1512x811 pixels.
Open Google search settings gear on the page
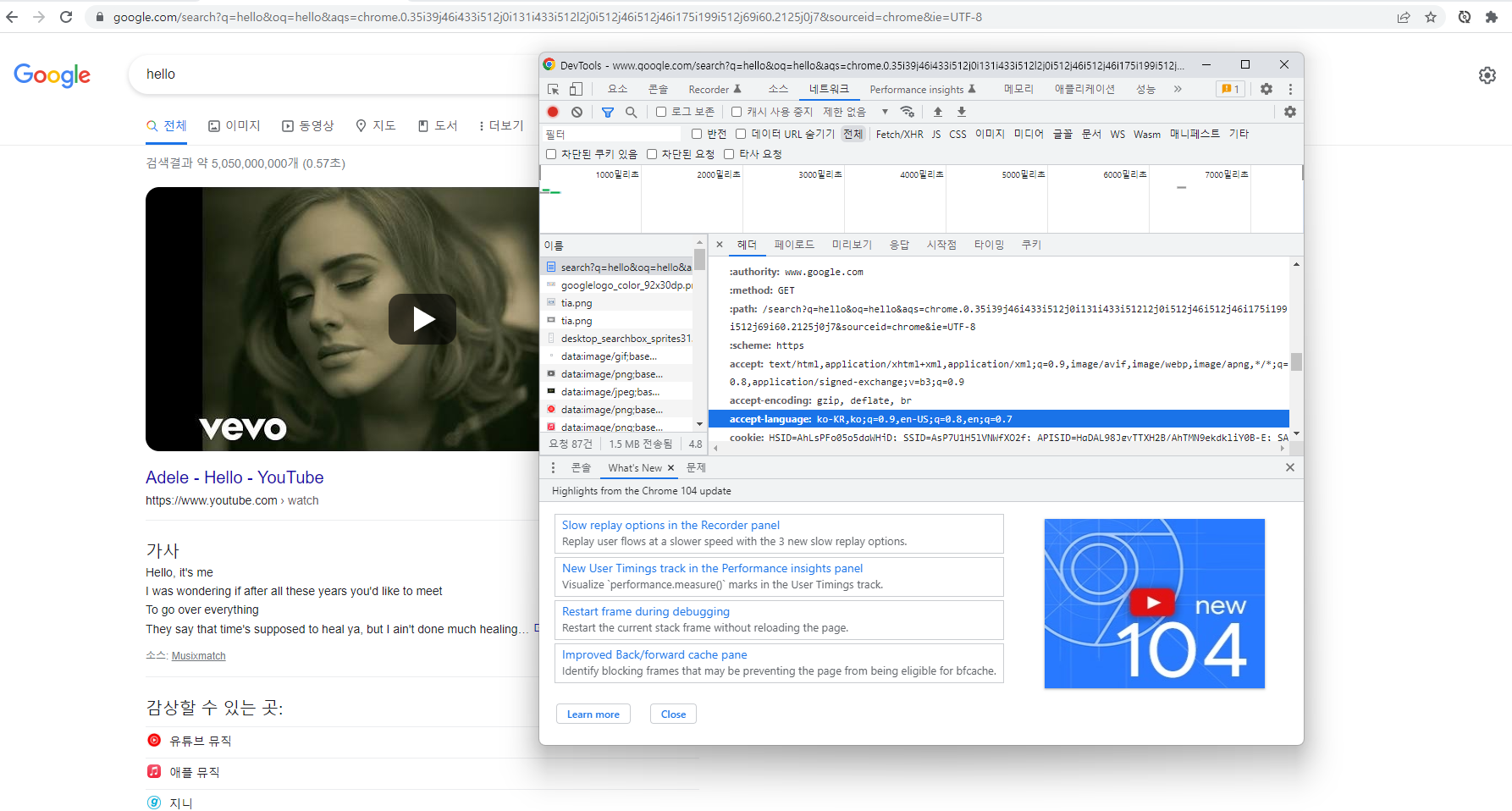pos(1487,75)
